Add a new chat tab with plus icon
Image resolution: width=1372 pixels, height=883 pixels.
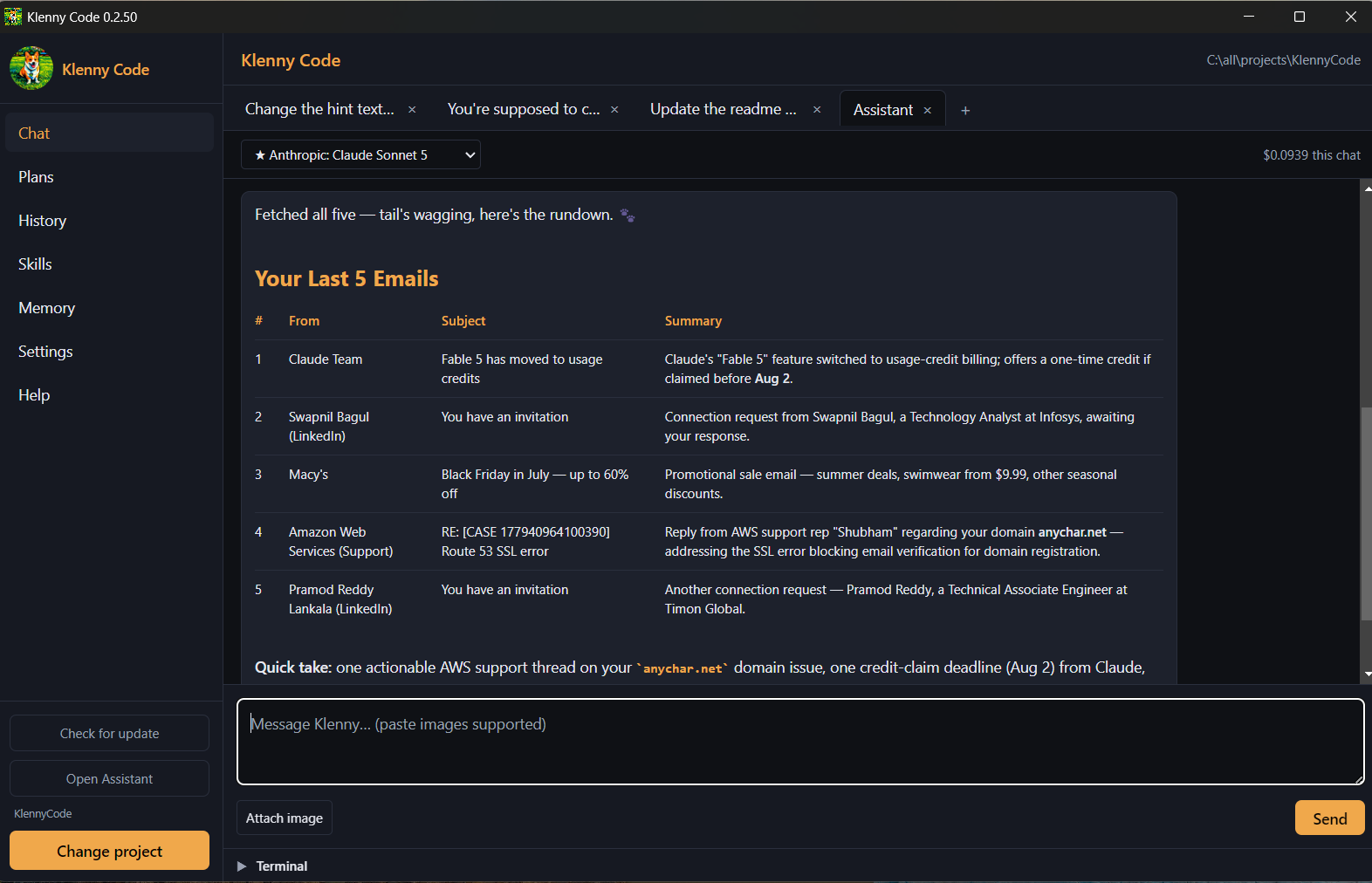[x=965, y=111]
